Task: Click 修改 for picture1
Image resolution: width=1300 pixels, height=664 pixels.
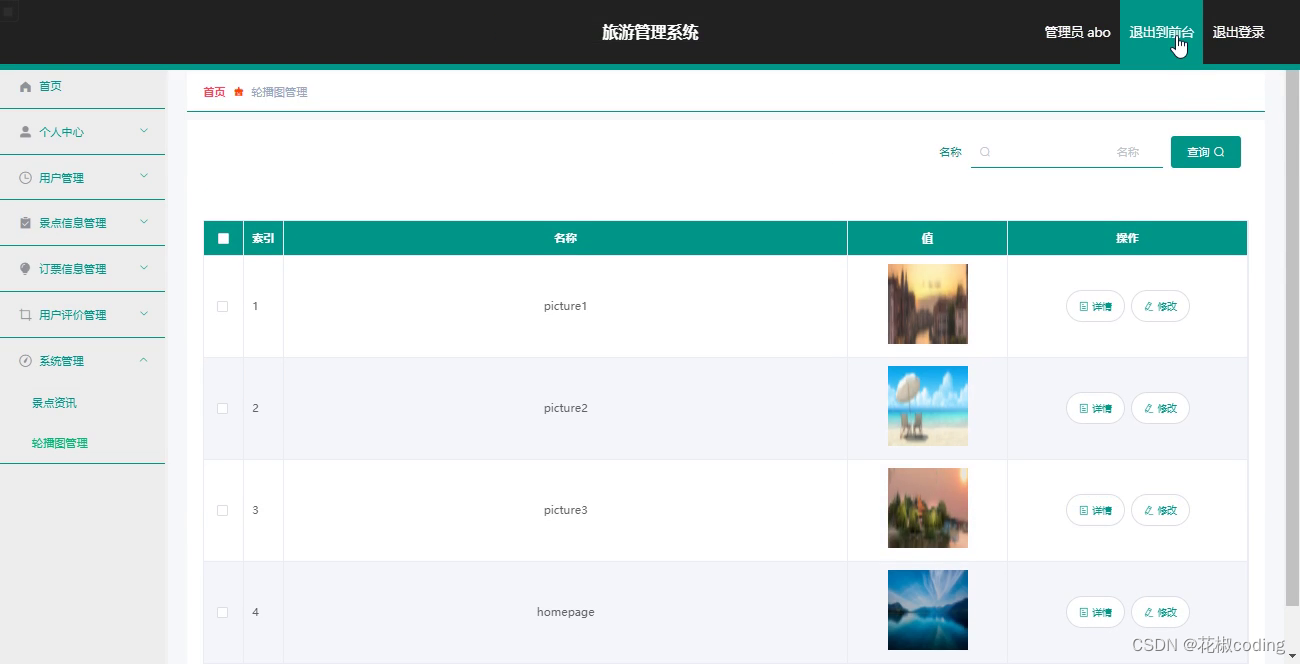Action: click(x=1160, y=306)
